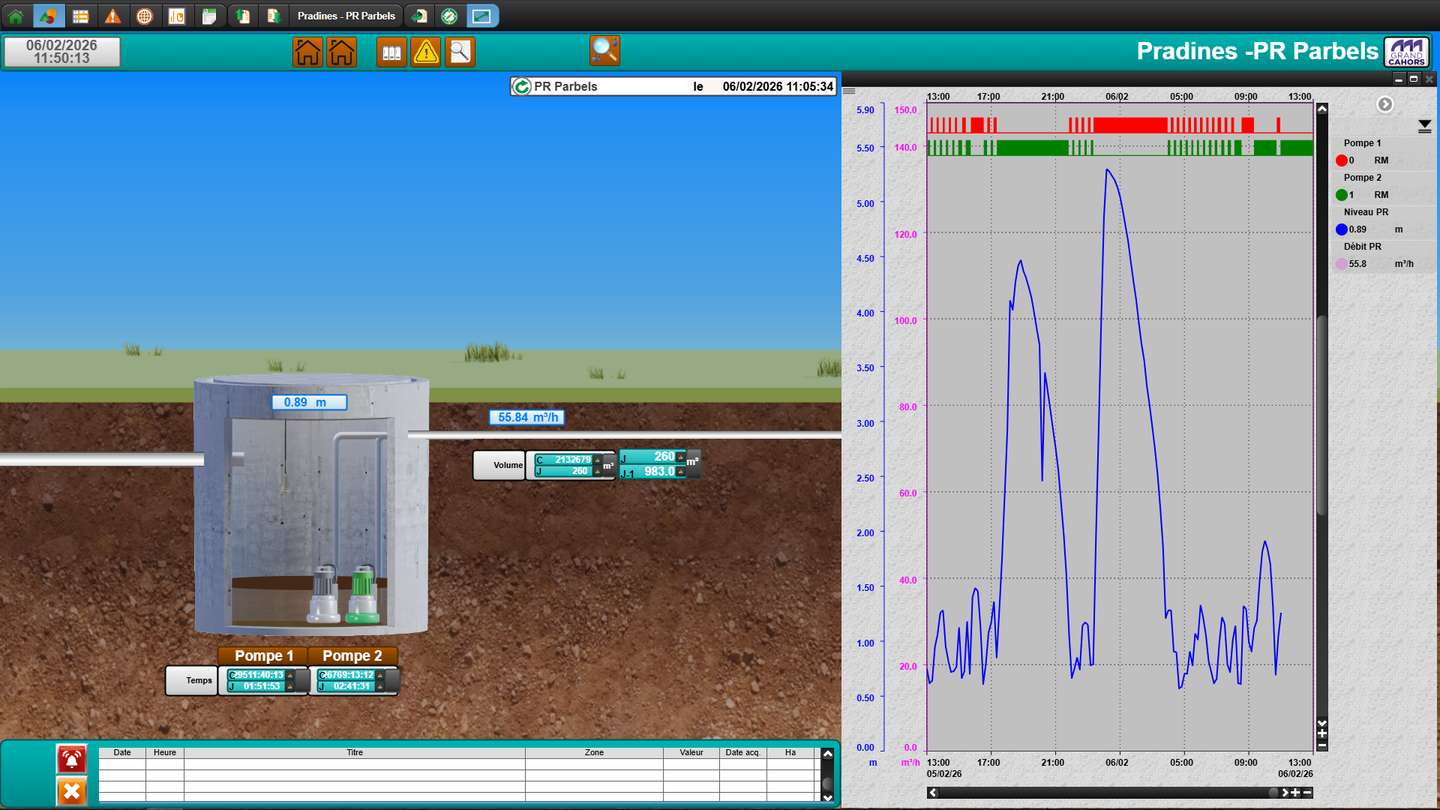Click the yellow warning triangle button
This screenshot has width=1440, height=810.
coord(426,52)
